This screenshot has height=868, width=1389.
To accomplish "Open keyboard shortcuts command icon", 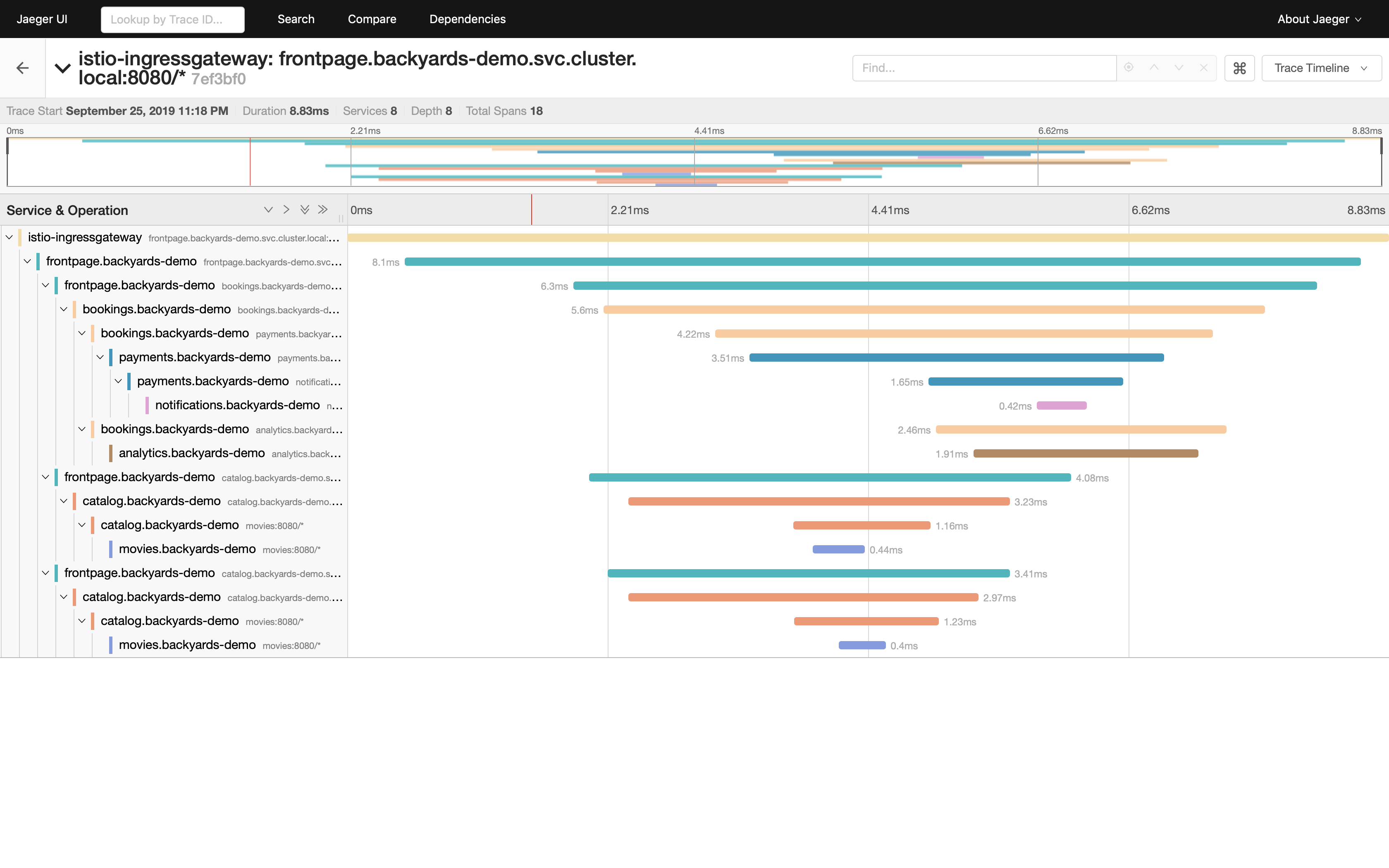I will pos(1239,68).
